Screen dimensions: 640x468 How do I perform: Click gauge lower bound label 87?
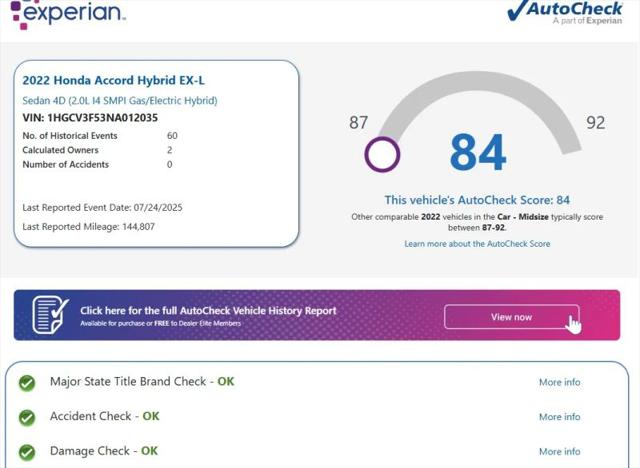(x=359, y=122)
